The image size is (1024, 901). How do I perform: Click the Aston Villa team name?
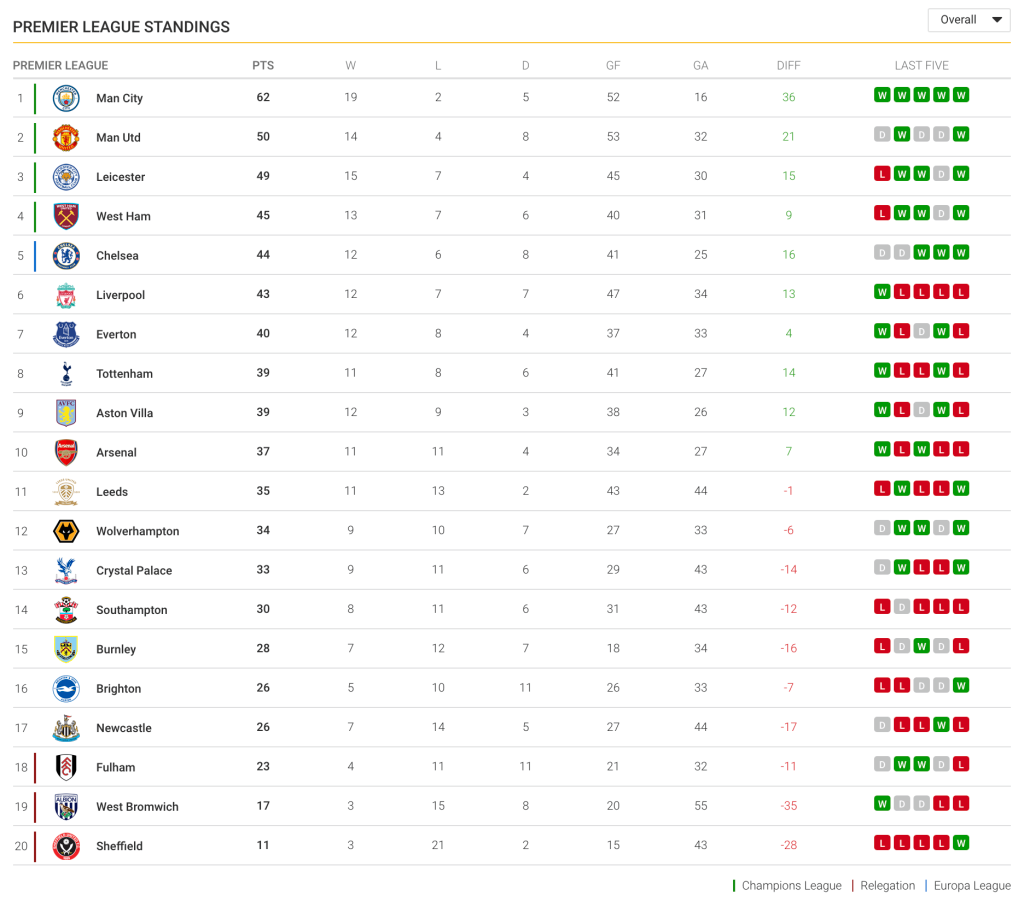point(124,413)
